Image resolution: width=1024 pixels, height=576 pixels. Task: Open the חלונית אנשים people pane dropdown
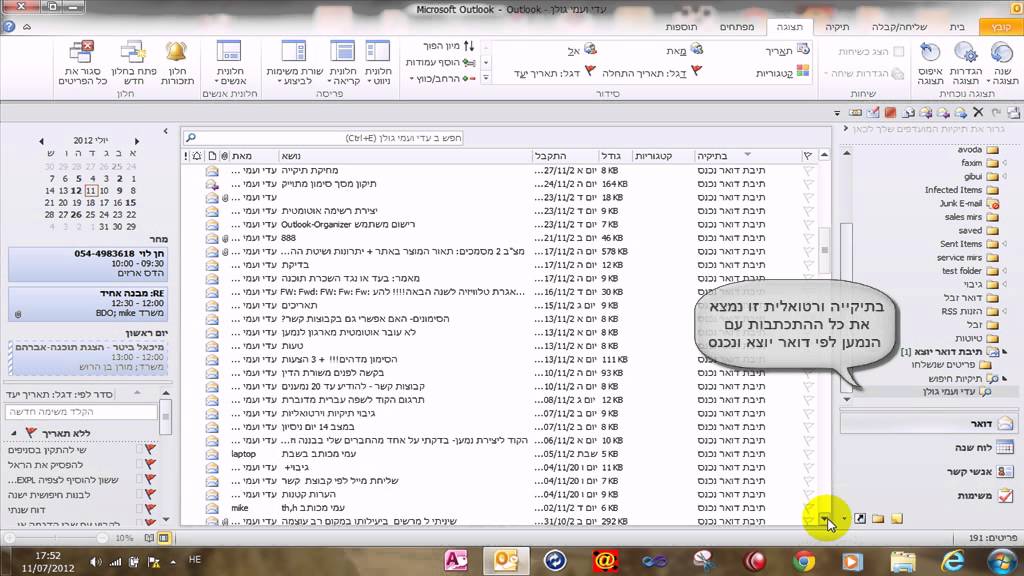(229, 63)
